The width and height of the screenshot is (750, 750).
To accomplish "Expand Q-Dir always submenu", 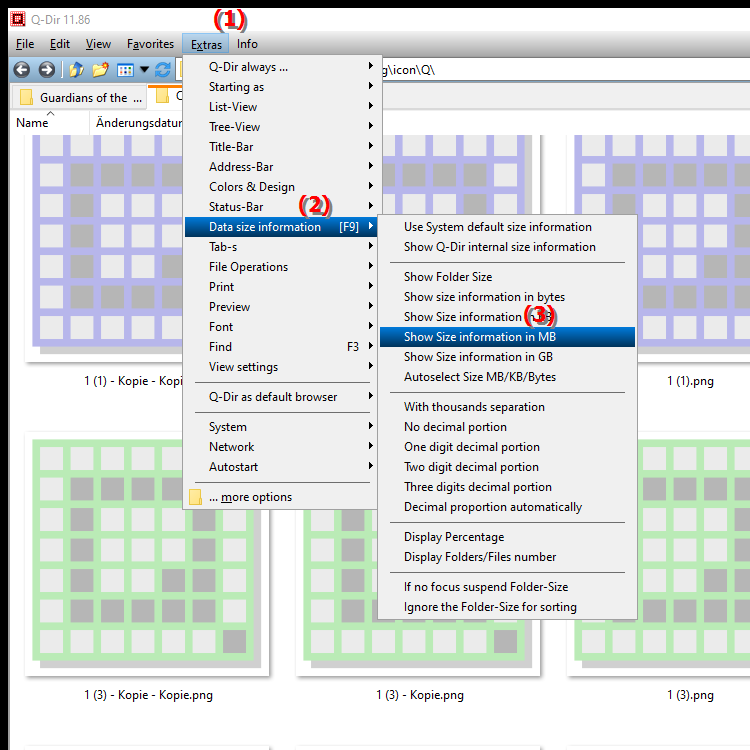I will [x=281, y=67].
